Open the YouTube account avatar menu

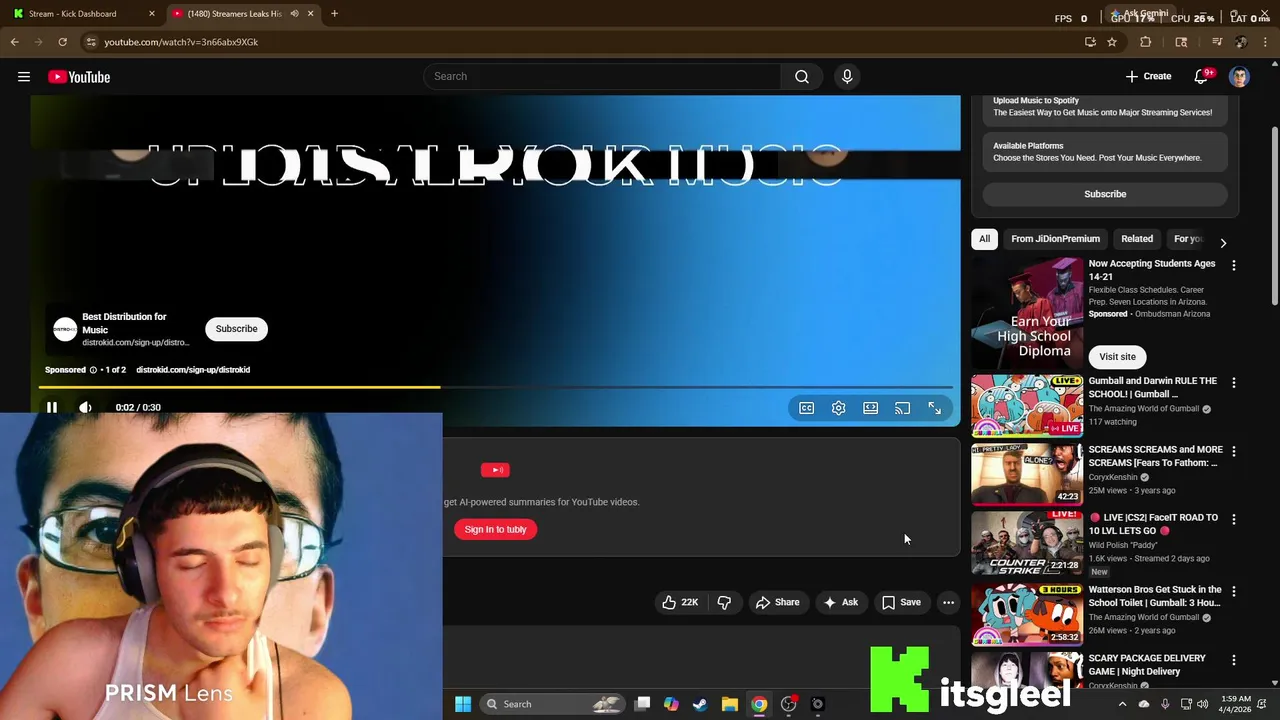point(1239,77)
